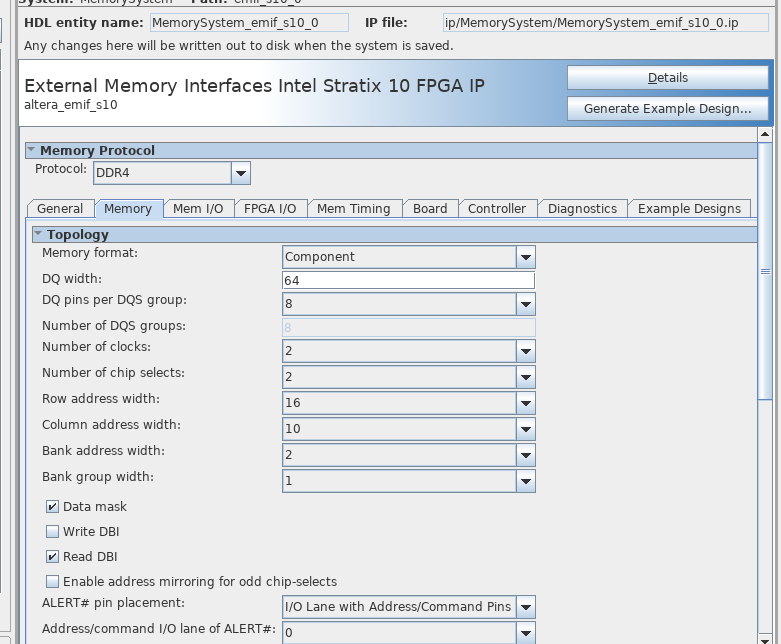Click the vertical scrollbar thumb
The height and width of the screenshot is (644, 781).
[765, 270]
